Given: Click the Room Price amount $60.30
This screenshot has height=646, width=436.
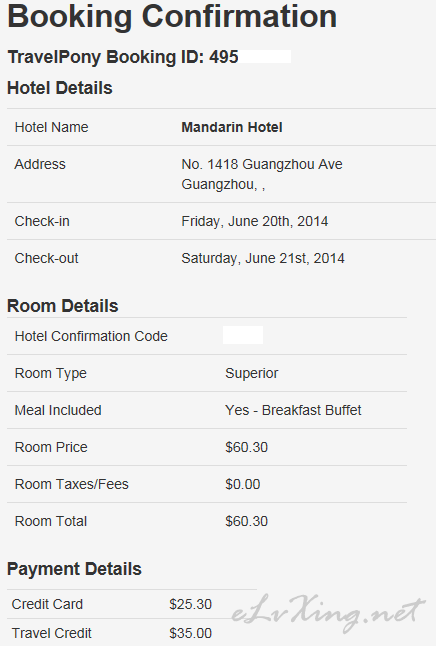Looking at the screenshot, I should pos(246,447).
